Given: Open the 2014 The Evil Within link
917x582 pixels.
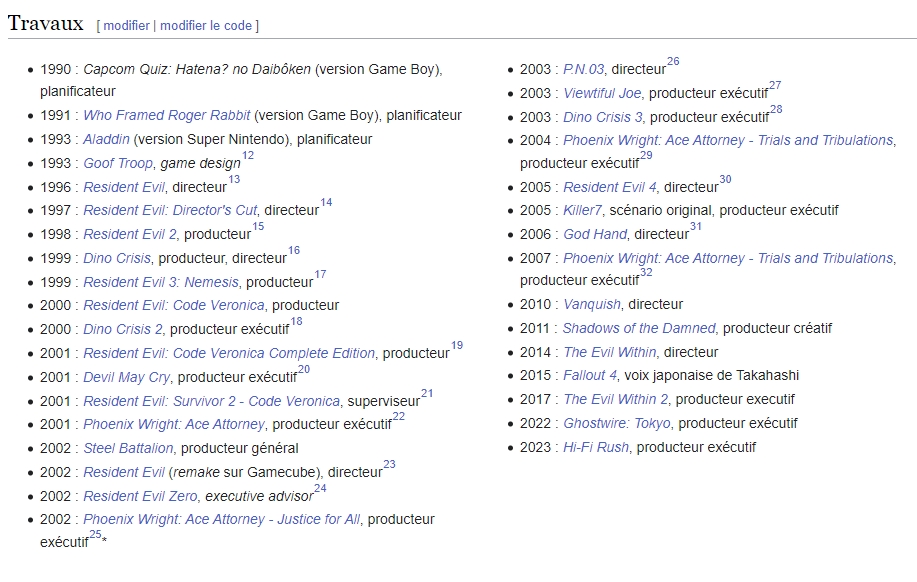Looking at the screenshot, I should pyautogui.click(x=609, y=352).
